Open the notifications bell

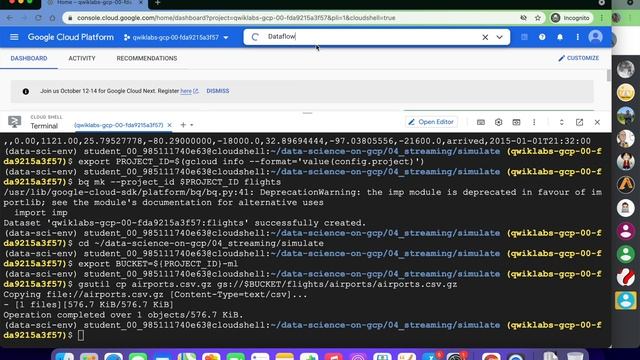(560, 37)
